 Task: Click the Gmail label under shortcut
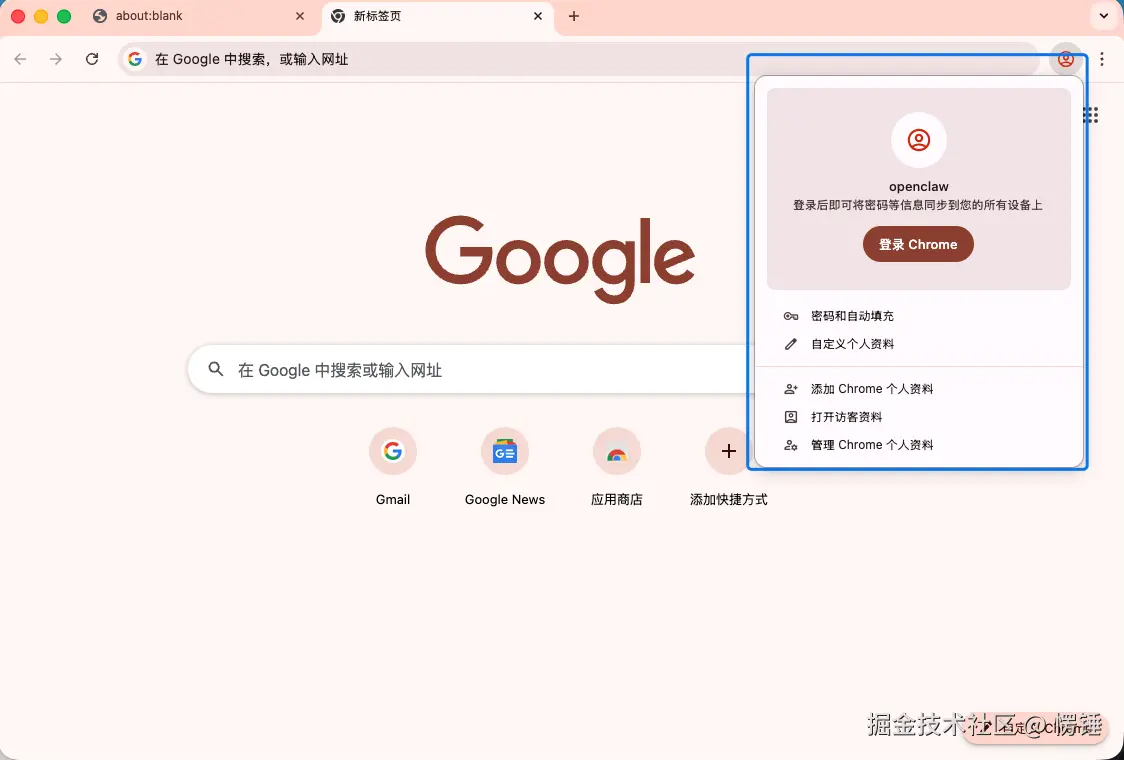click(393, 500)
